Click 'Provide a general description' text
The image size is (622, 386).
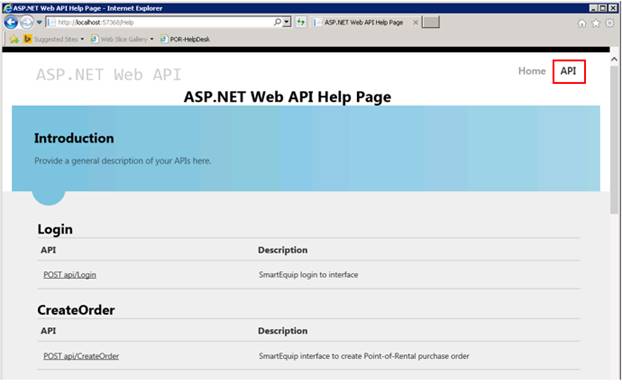tap(123, 161)
